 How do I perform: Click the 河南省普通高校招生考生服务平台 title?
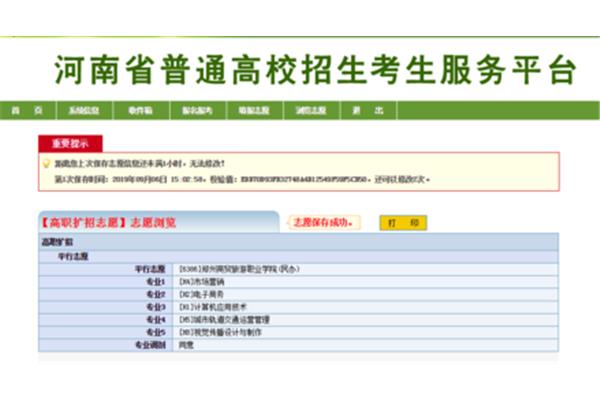(x=315, y=70)
